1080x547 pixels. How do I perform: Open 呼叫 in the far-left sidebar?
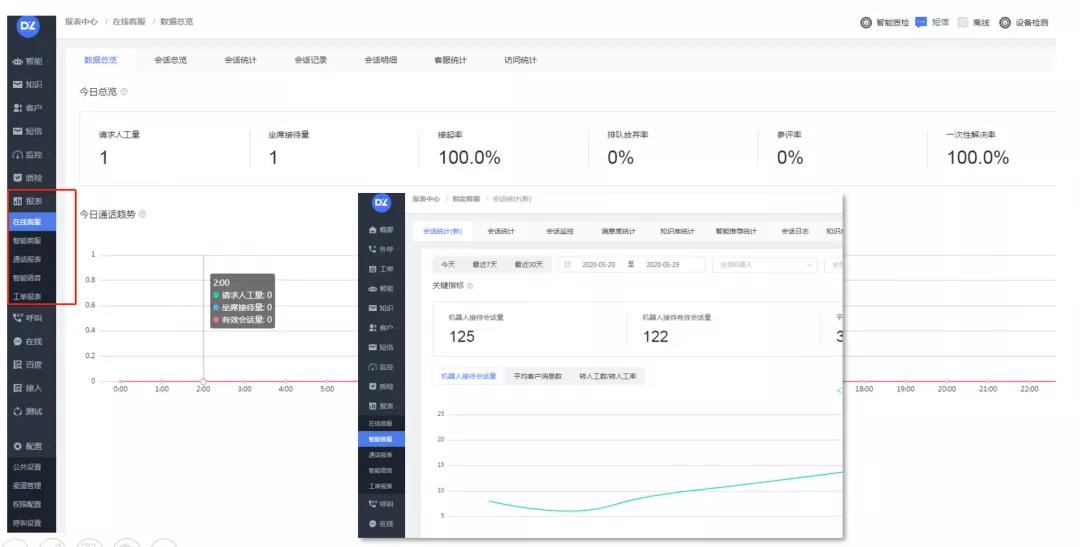pyautogui.click(x=27, y=318)
